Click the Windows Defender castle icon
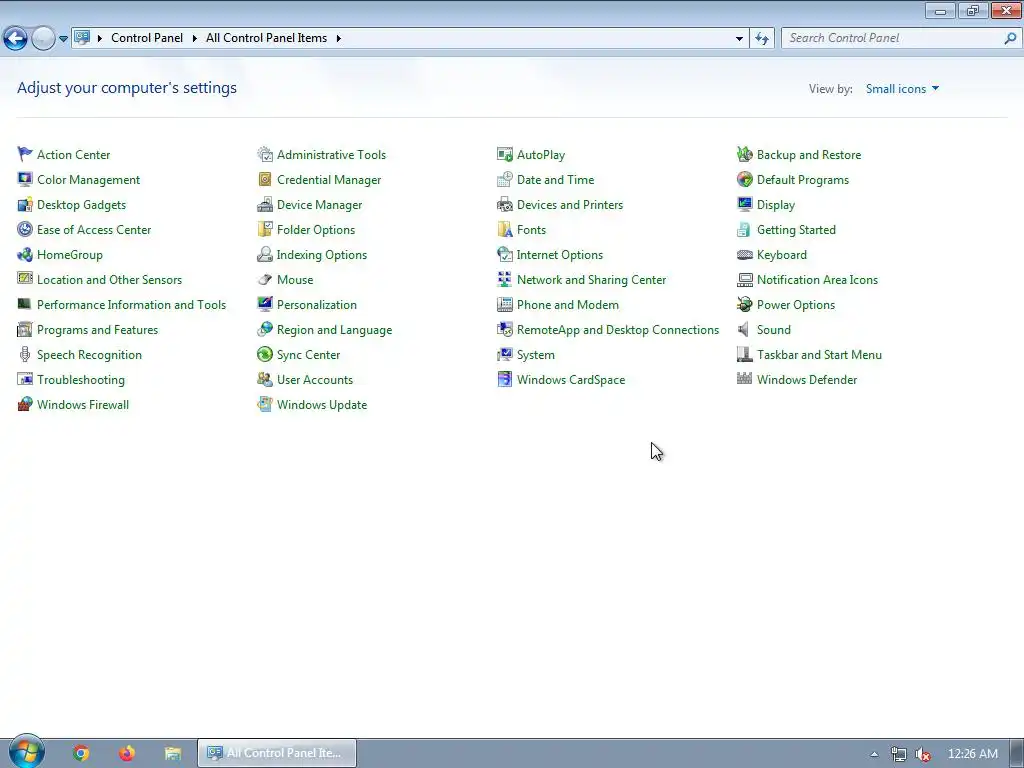 coord(744,379)
